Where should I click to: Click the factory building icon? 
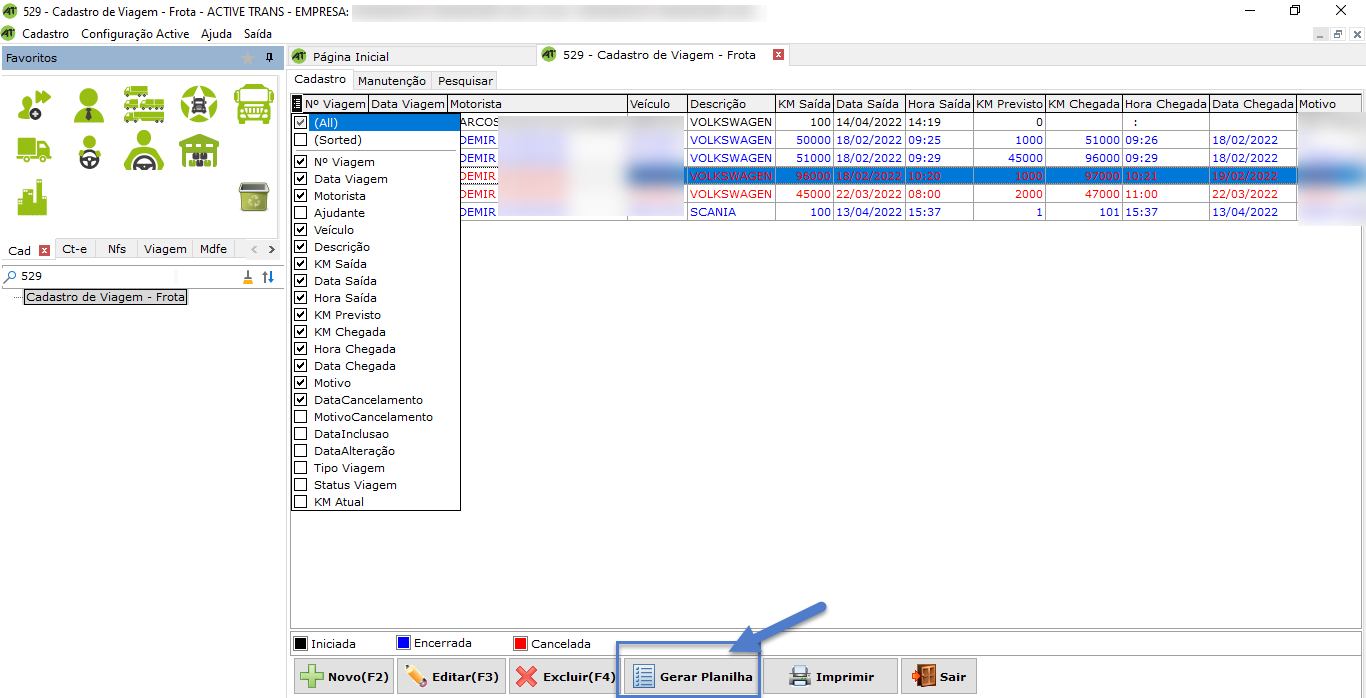click(x=33, y=197)
